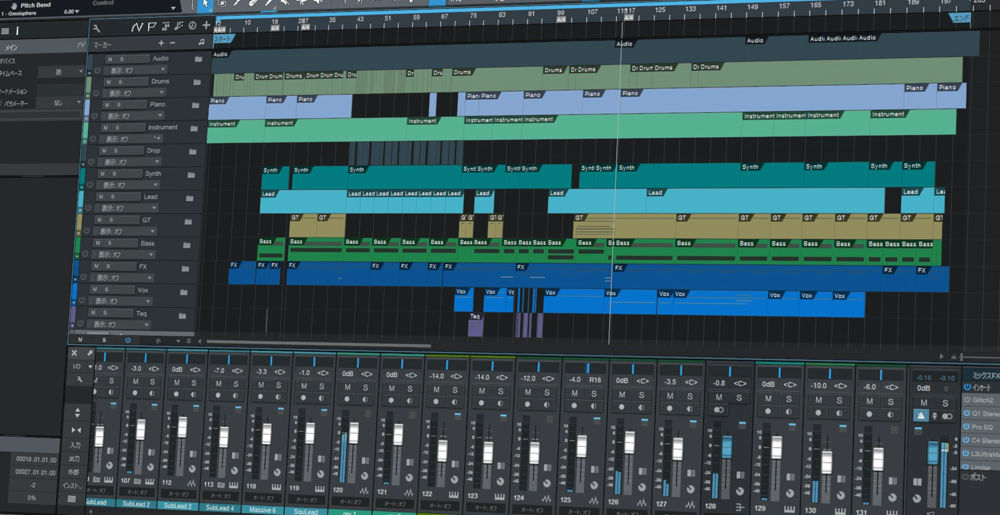1000x515 pixels.
Task: Toggle Pro EQ insert power button
Action: click(967, 427)
